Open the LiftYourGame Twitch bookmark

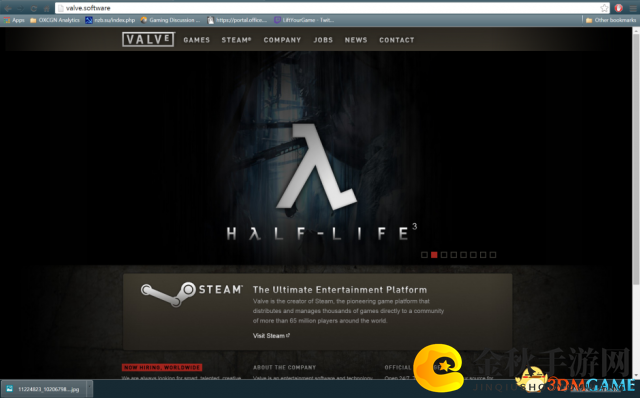click(304, 20)
